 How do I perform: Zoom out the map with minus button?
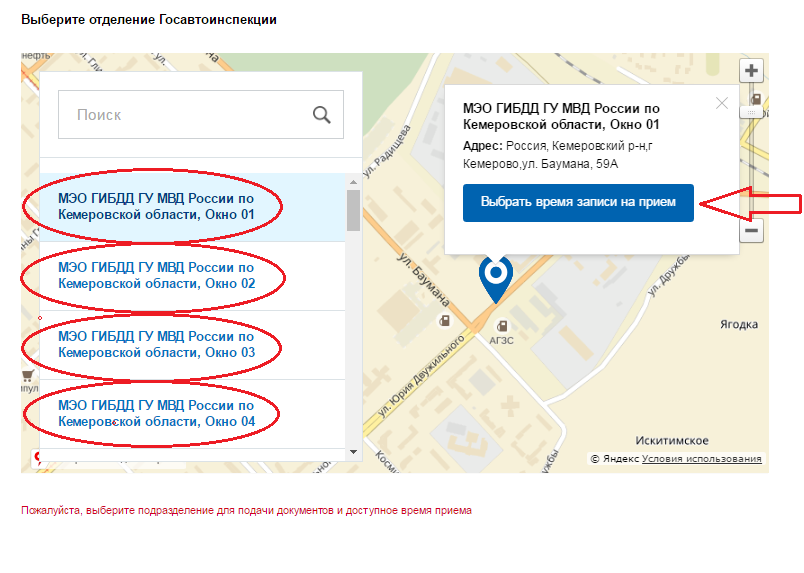(x=751, y=231)
